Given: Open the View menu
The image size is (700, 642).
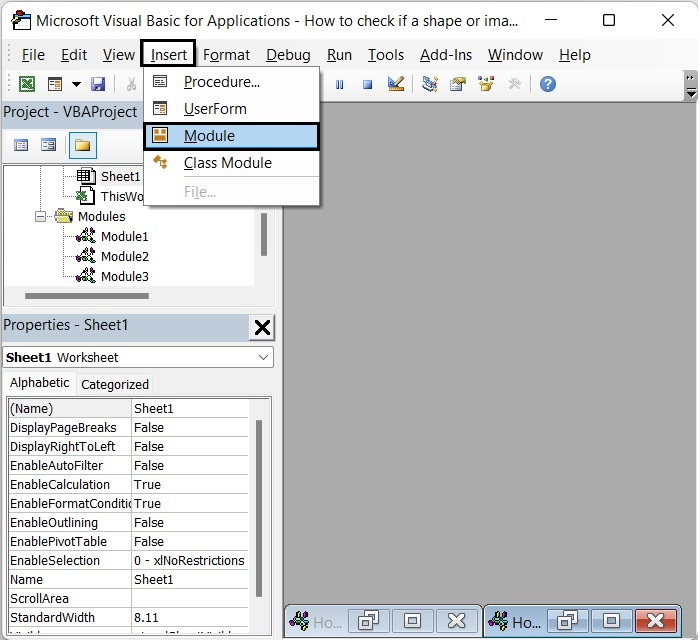Looking at the screenshot, I should (118, 54).
